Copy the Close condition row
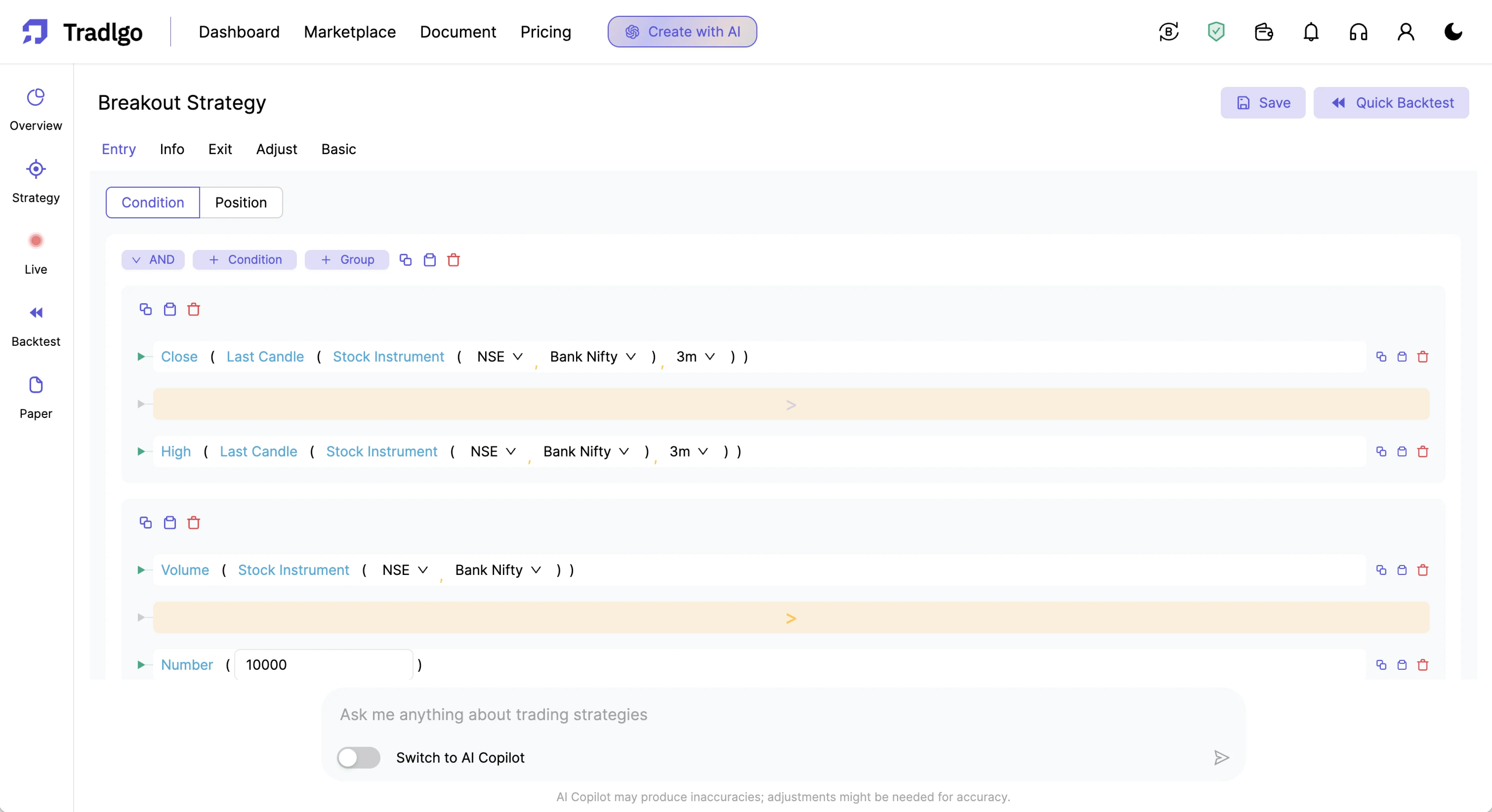The width and height of the screenshot is (1492, 812). click(1381, 357)
